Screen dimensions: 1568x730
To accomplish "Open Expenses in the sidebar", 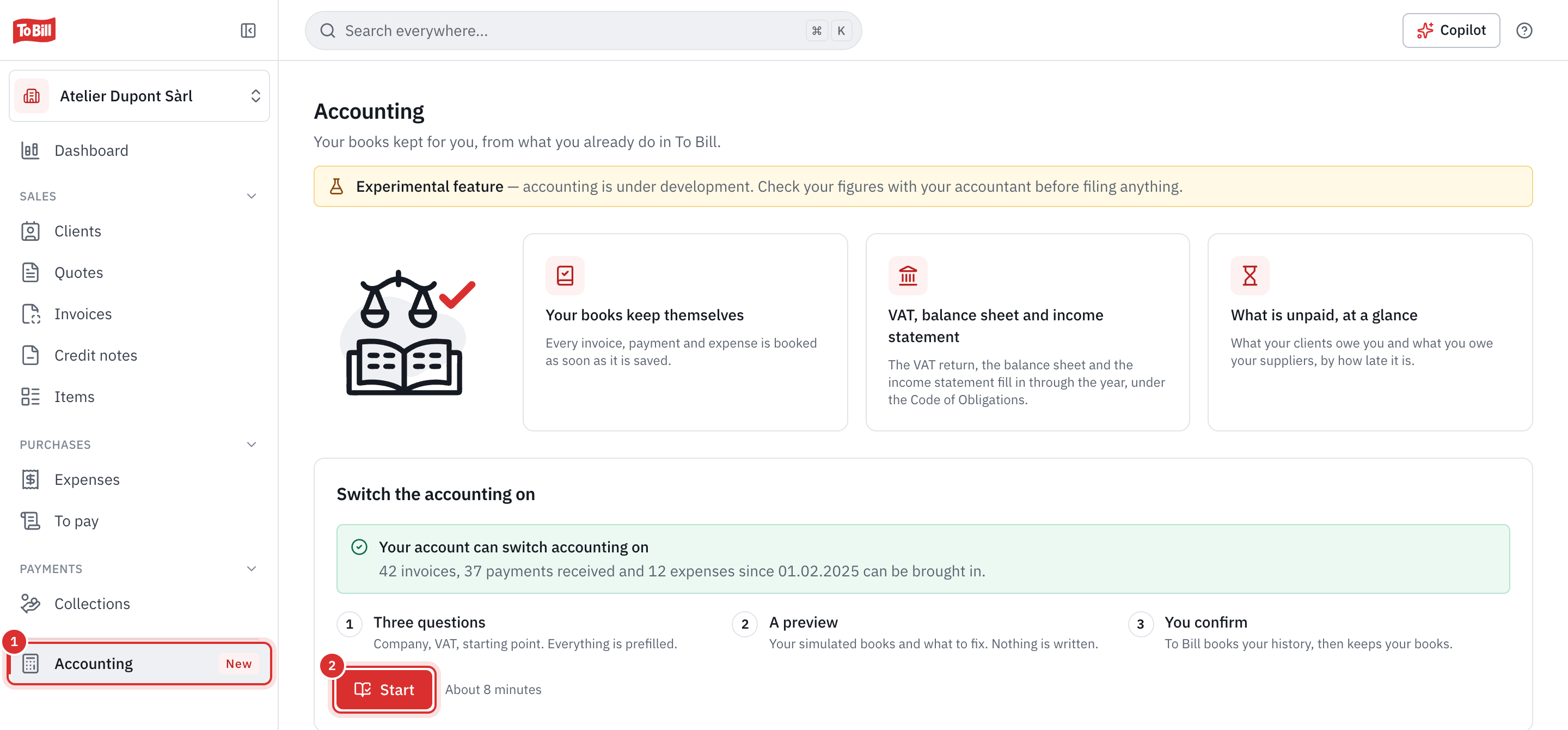I will pyautogui.click(x=139, y=480).
